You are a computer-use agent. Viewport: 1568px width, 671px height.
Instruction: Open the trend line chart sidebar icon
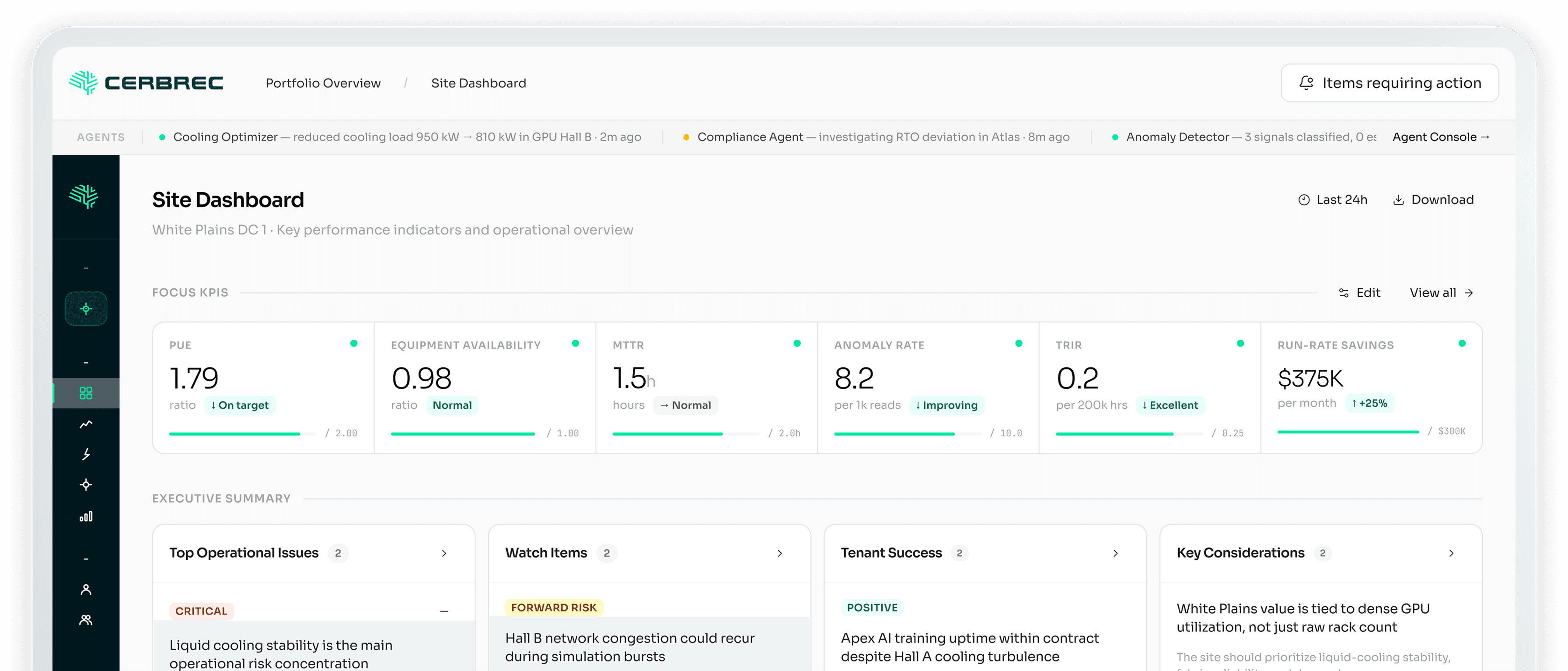(86, 424)
